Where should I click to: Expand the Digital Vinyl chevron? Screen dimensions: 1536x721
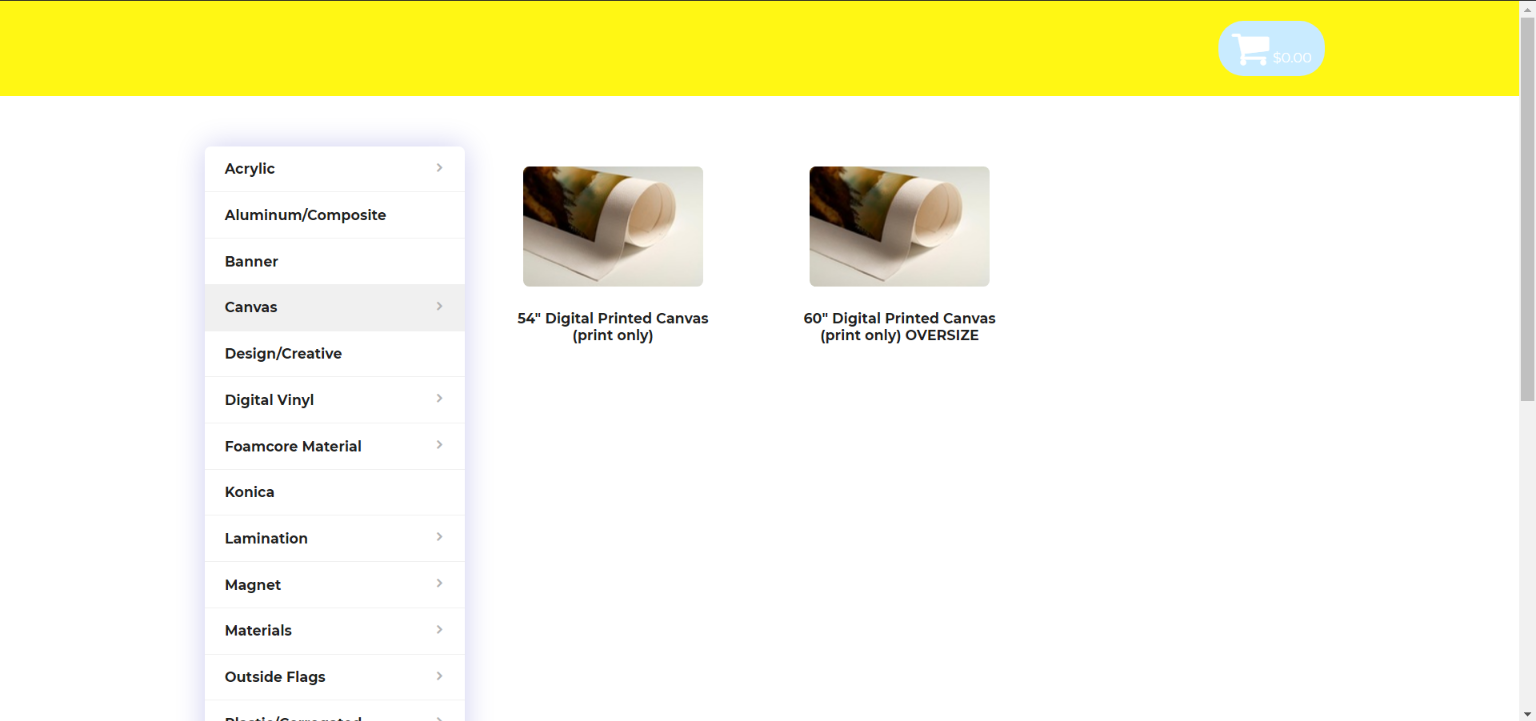[439, 399]
